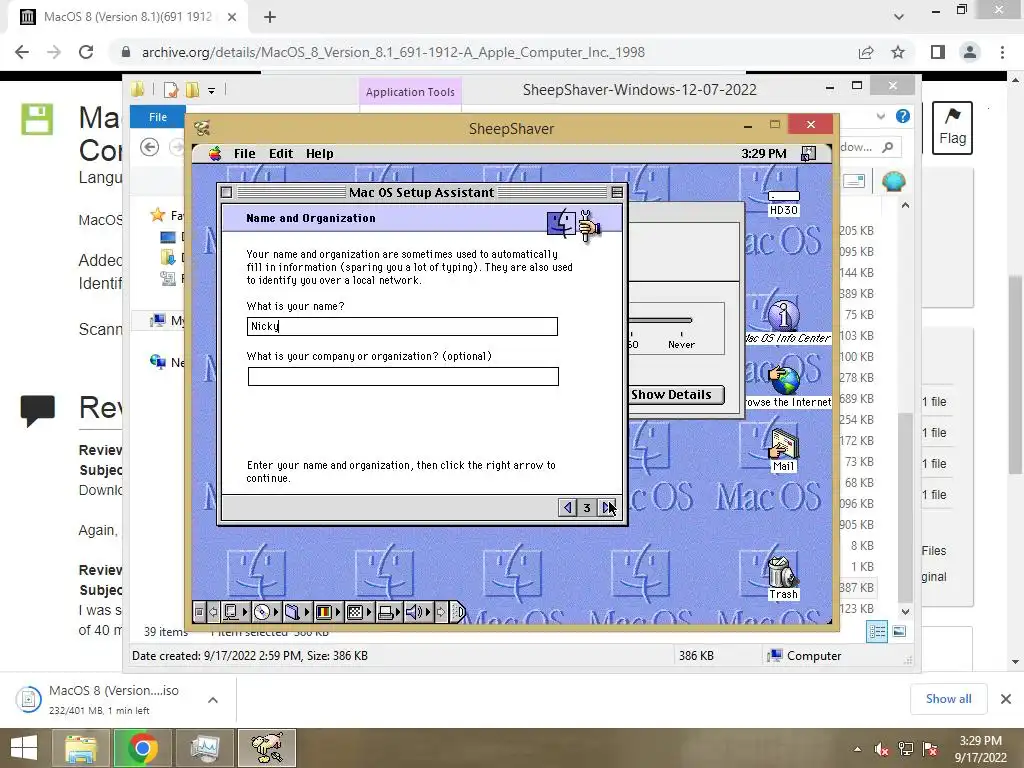The image size is (1024, 768).
Task: Expand the MacOS 8 iso download options
Action: (x=213, y=700)
